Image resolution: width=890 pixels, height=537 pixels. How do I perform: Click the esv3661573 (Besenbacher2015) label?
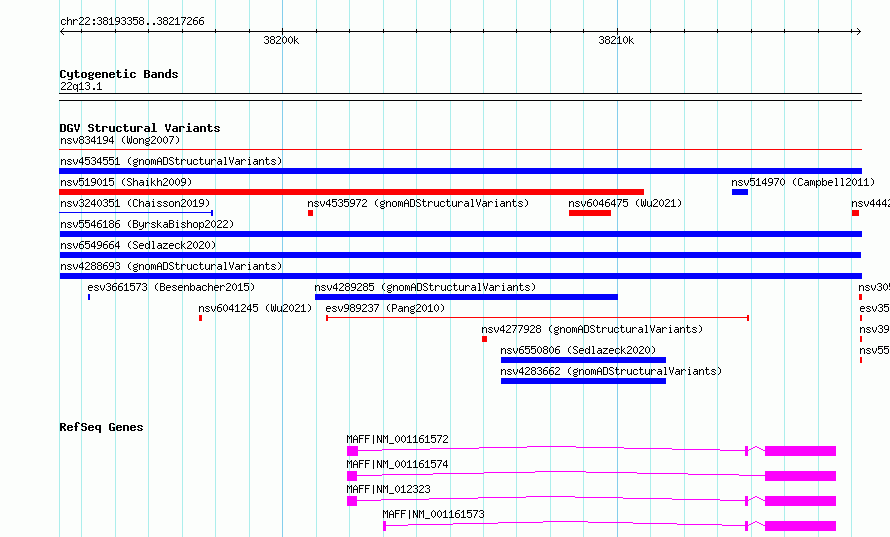(x=171, y=287)
